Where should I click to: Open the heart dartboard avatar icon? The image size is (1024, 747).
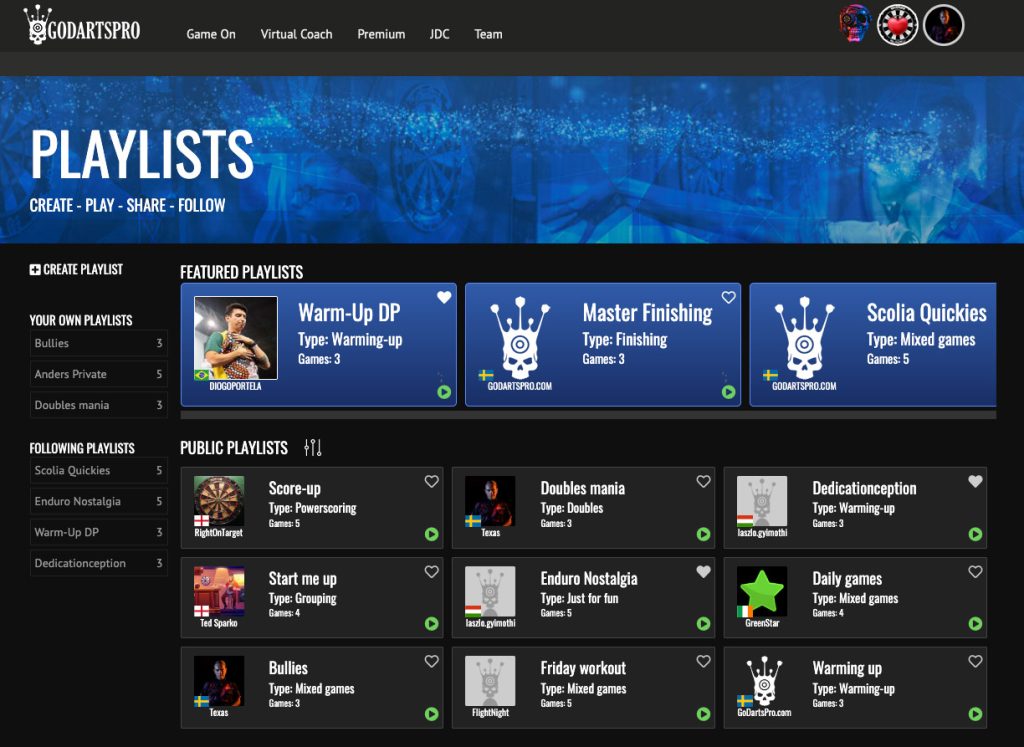897,25
